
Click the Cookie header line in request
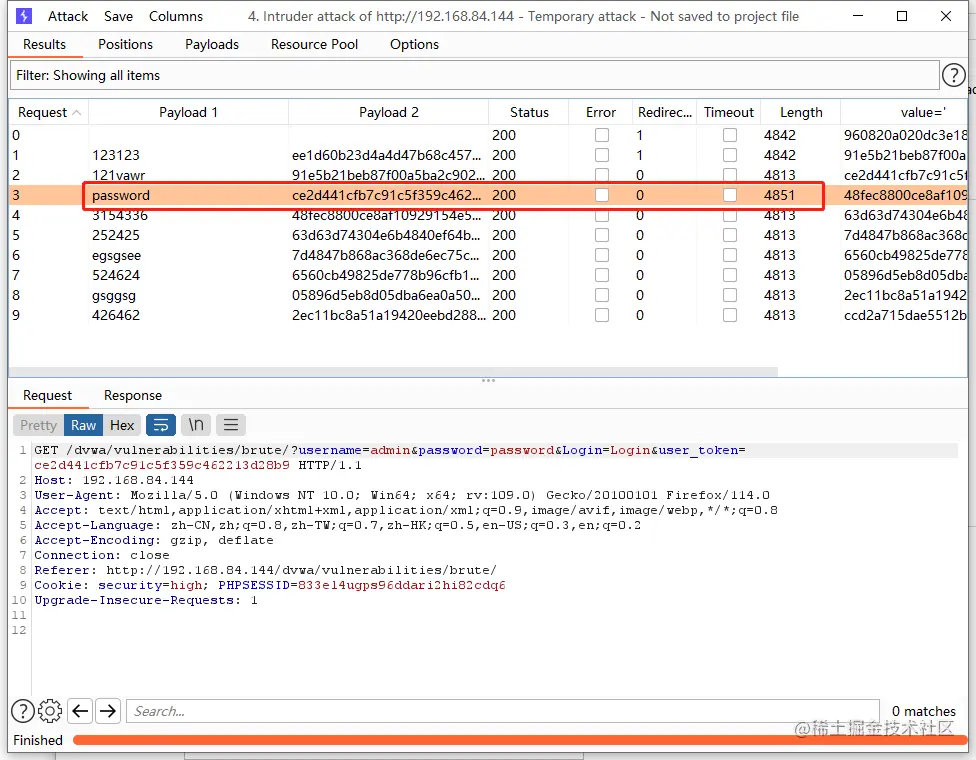(x=270, y=585)
